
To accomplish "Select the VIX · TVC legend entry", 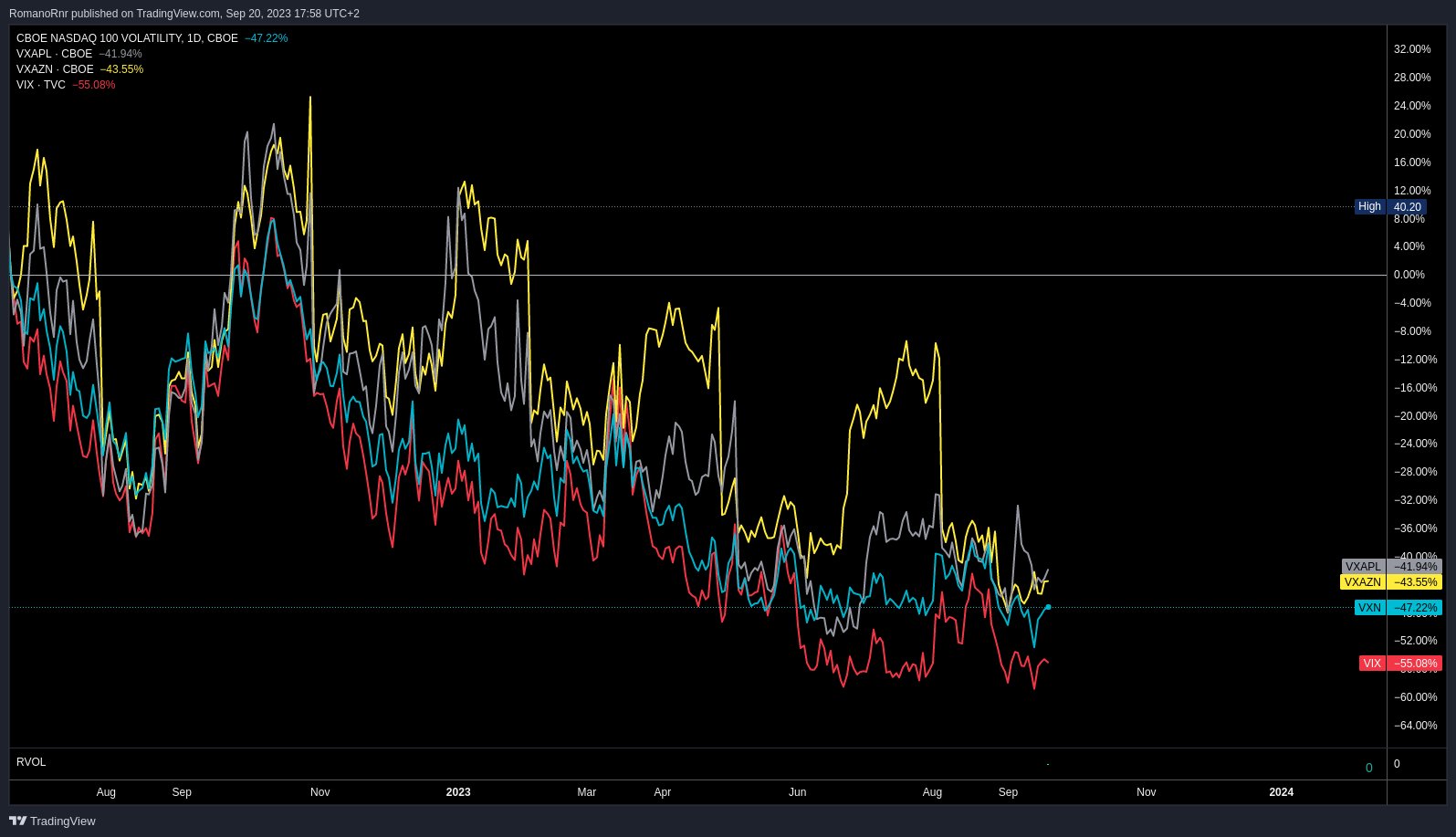I will pos(41,85).
